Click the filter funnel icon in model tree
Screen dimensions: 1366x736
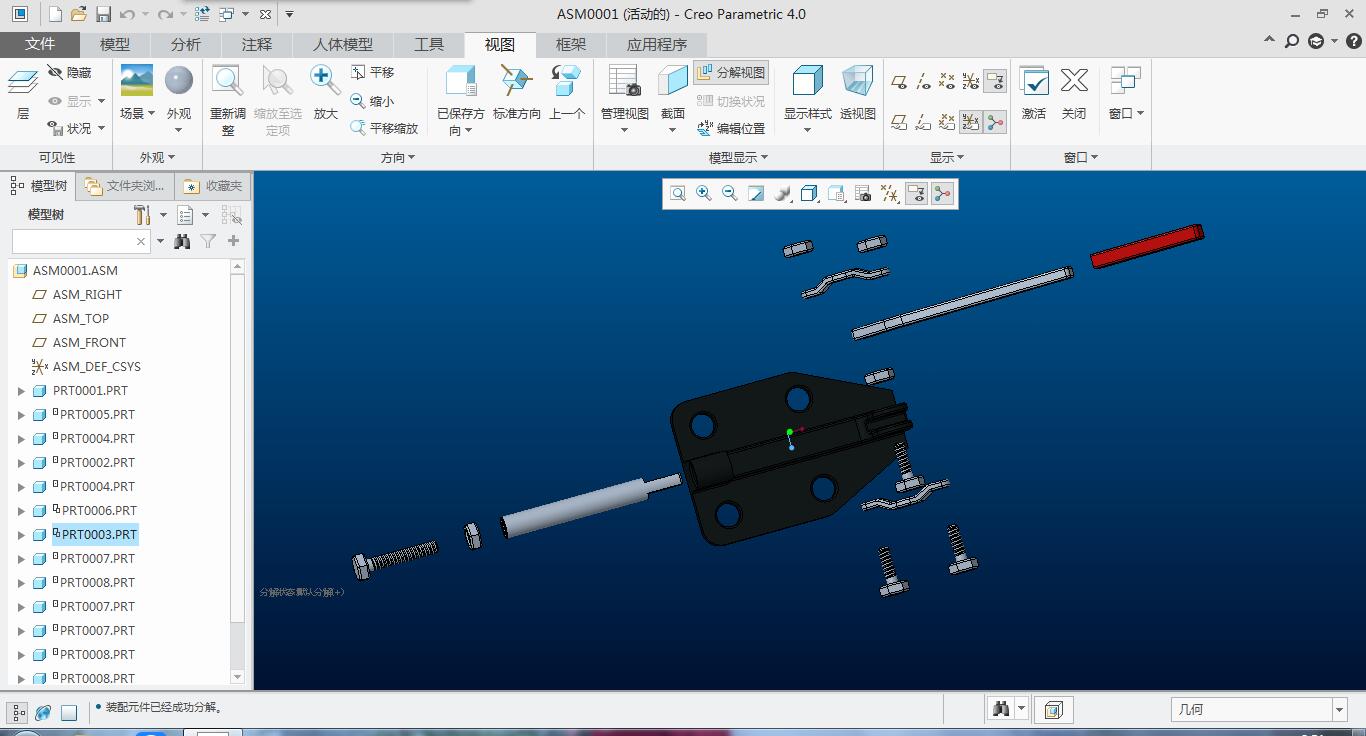click(208, 241)
